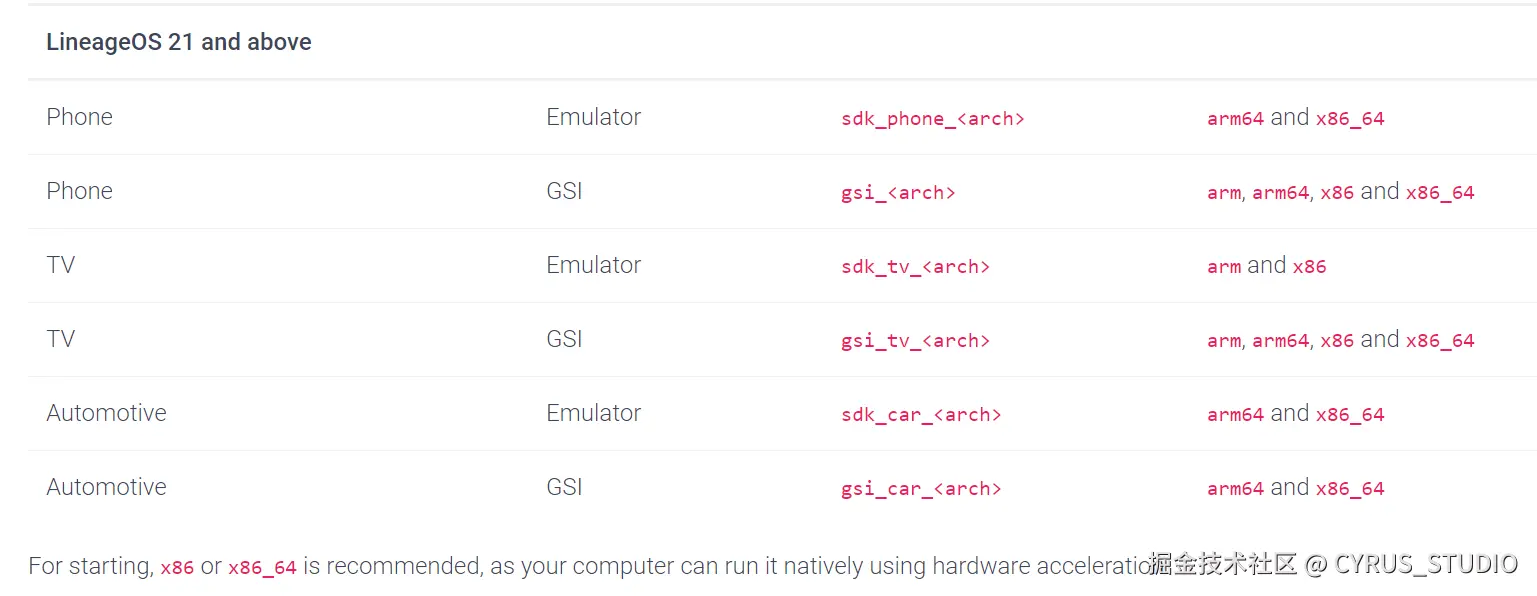Select the sdk_car_<arch> target name
Image resolution: width=1537 pixels, height=596 pixels.
[921, 415]
